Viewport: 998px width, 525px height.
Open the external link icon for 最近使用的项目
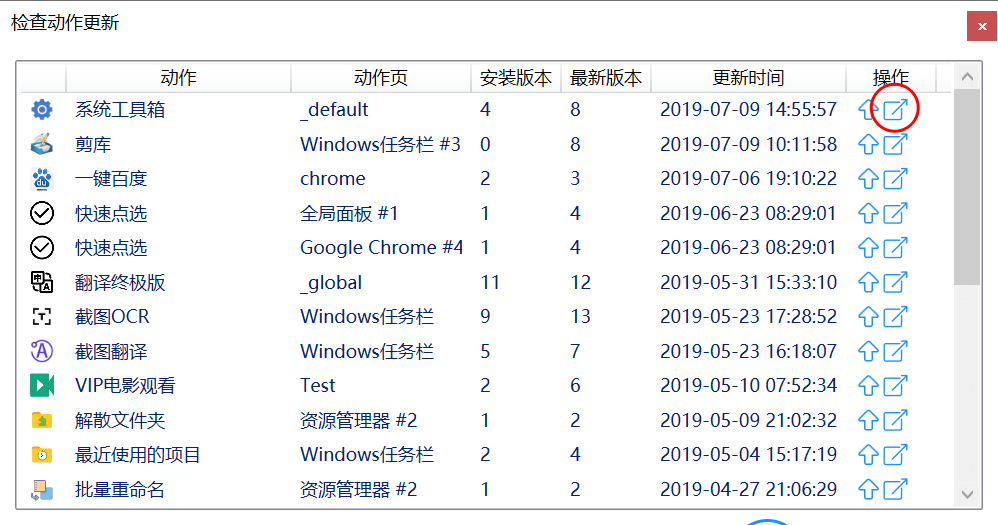click(895, 455)
